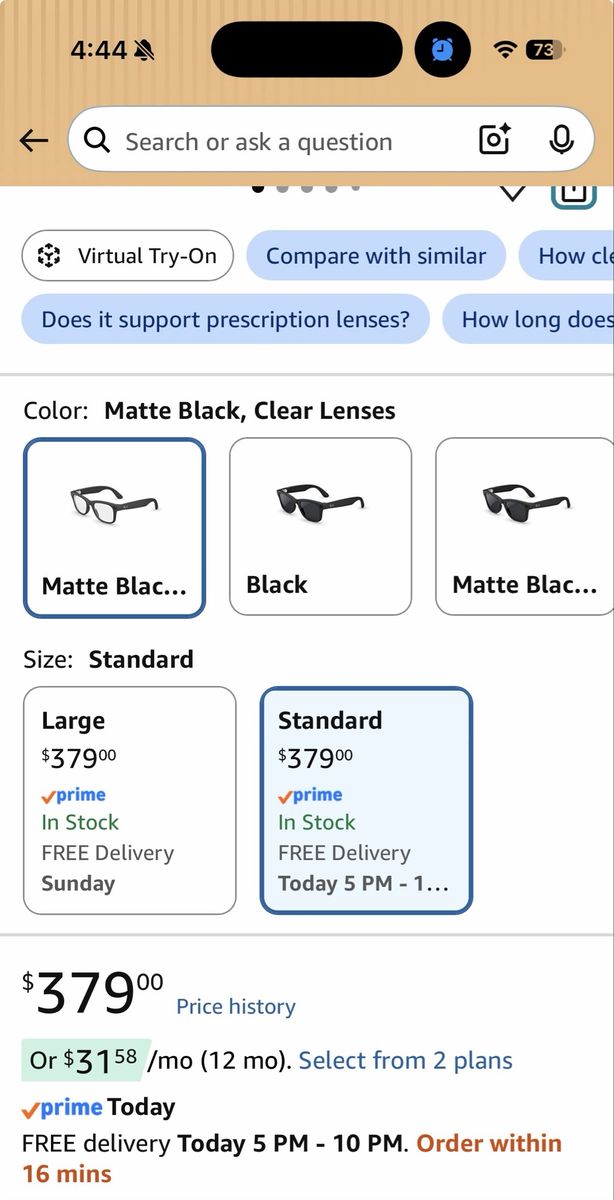This screenshot has width=614, height=1200.
Task: Ask "Does it support prescription lenses?"
Action: click(226, 319)
